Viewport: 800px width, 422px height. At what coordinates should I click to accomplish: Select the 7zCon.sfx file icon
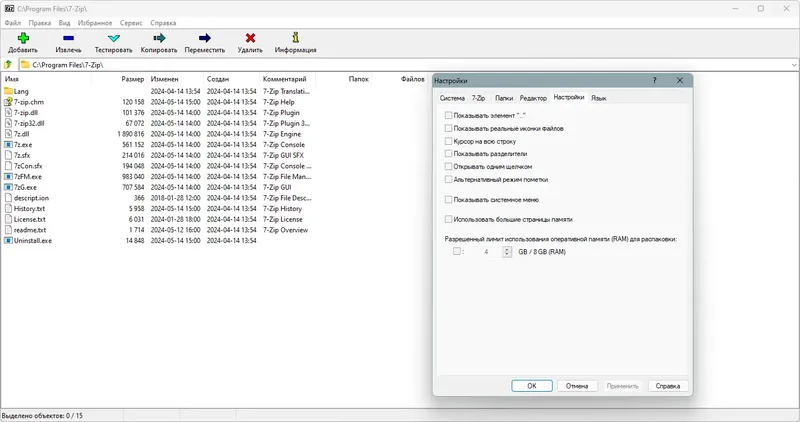tap(8, 166)
